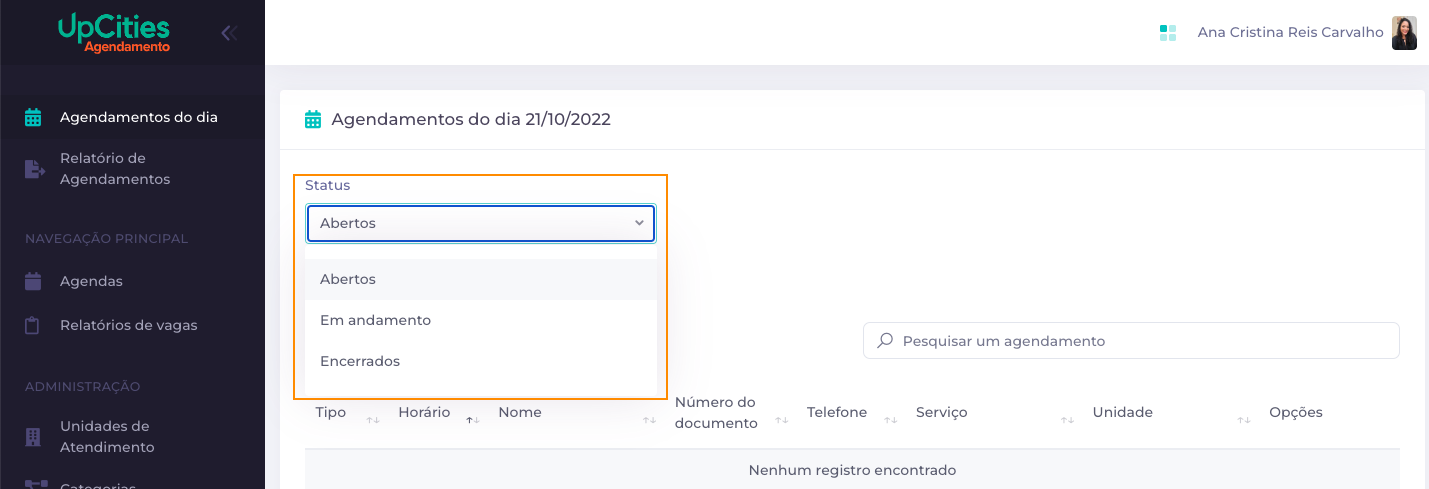Click the search magnifier icon
Viewport: 1429px width, 489px height.
[x=884, y=340]
